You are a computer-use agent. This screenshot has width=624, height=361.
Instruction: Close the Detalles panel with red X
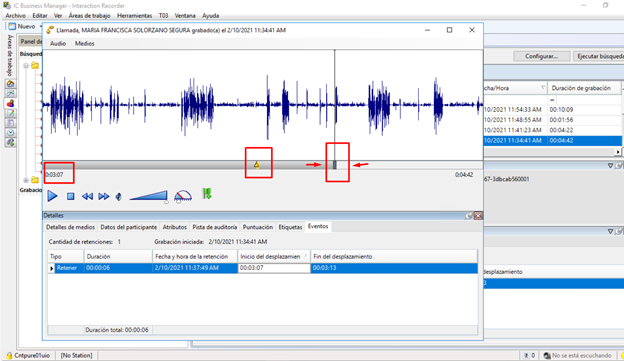point(478,216)
